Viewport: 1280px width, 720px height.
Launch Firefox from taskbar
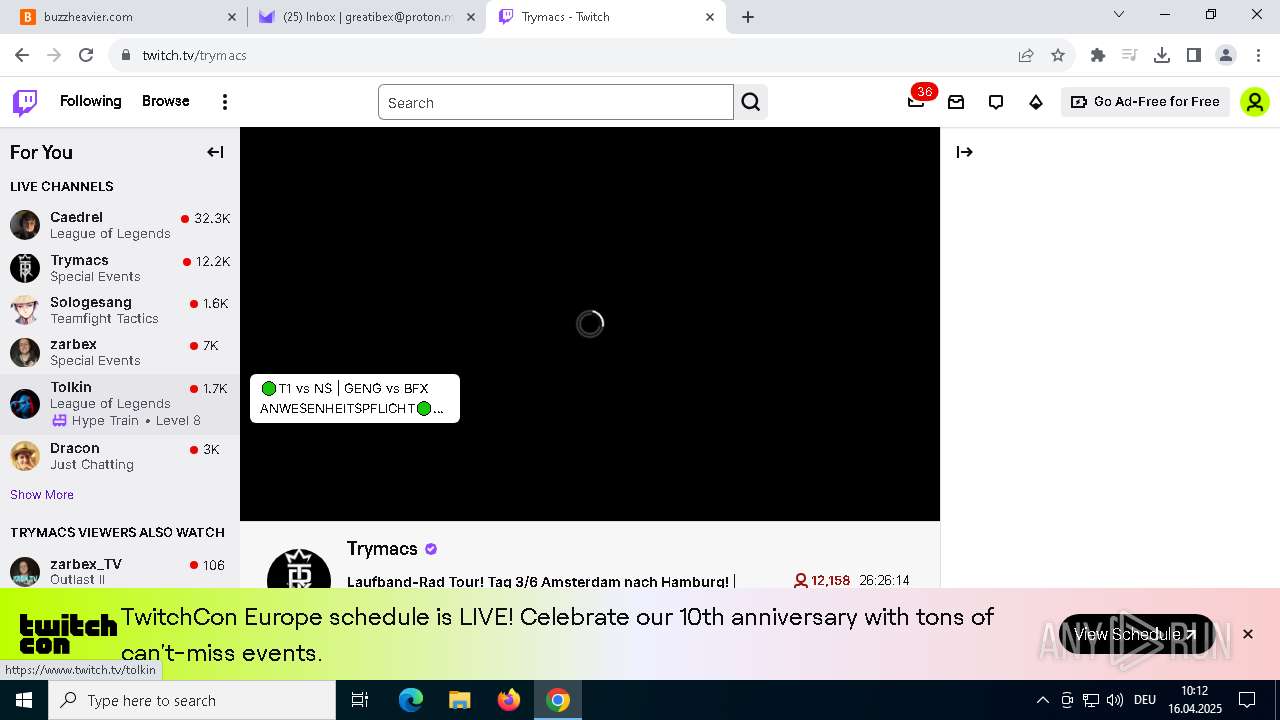[509, 700]
